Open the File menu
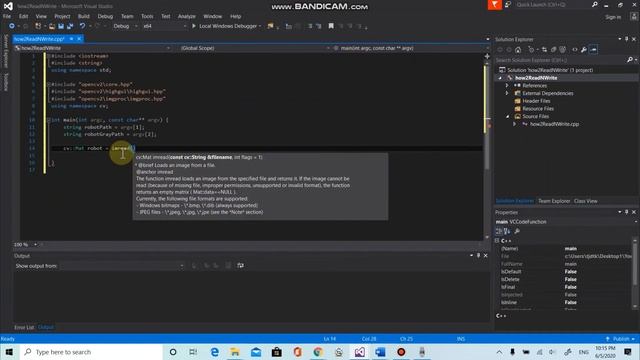Viewport: 640px width, 360px height. (x=7, y=16)
